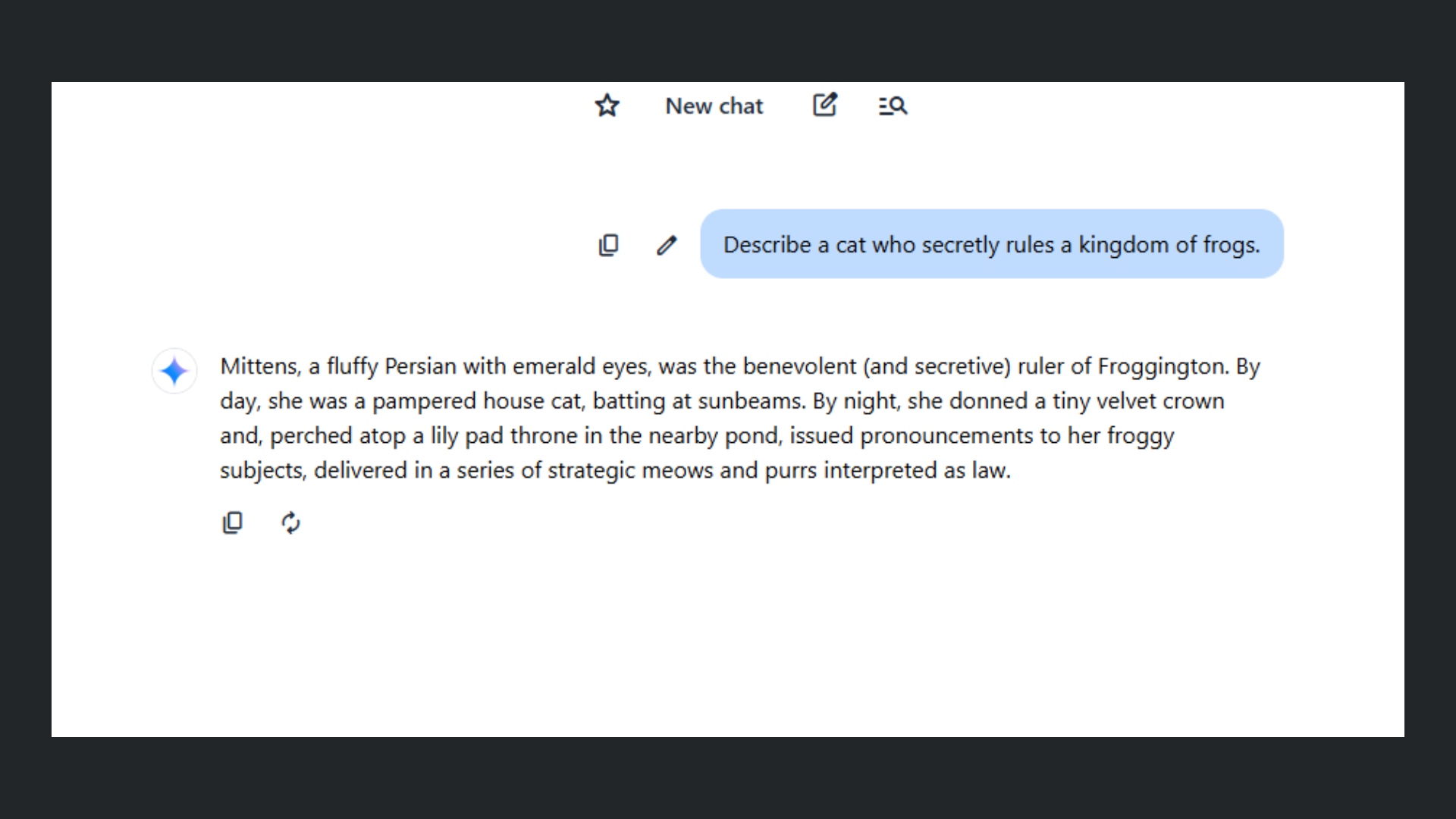Click the "New chat" title
Image resolution: width=1456 pixels, height=819 pixels.
pos(714,106)
